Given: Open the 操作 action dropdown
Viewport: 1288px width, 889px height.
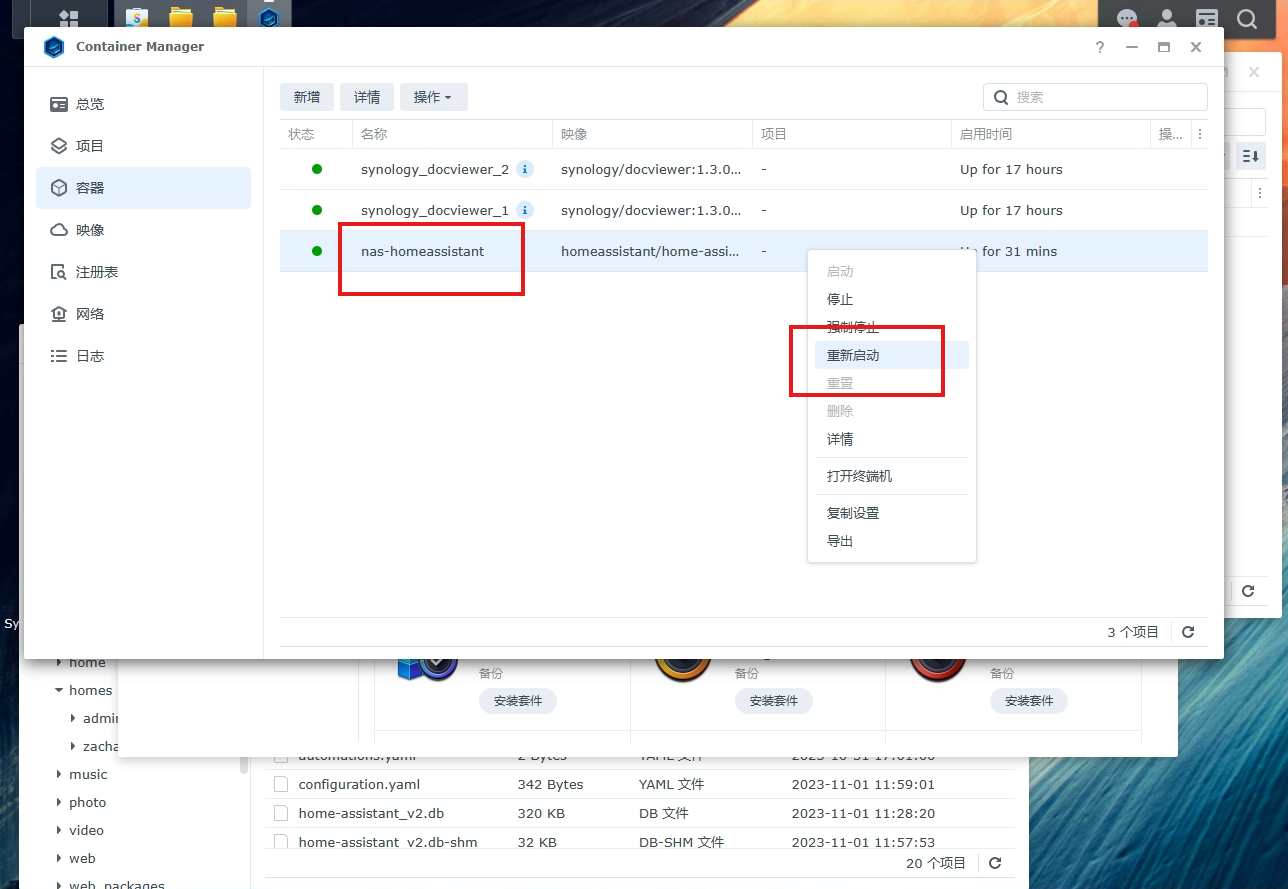Looking at the screenshot, I should (433, 97).
